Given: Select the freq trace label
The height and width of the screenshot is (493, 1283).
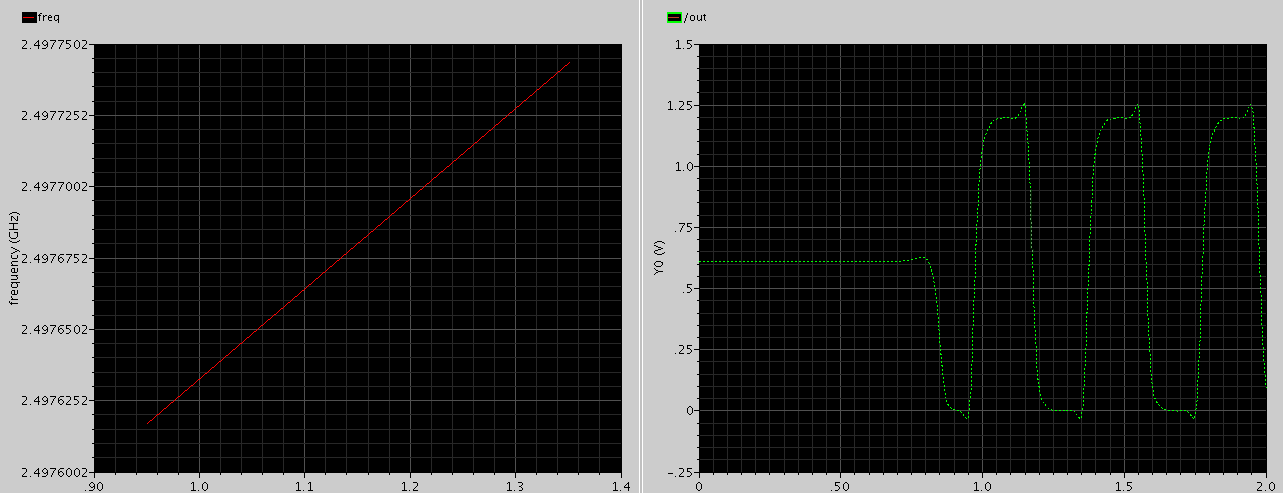Looking at the screenshot, I should coord(47,17).
